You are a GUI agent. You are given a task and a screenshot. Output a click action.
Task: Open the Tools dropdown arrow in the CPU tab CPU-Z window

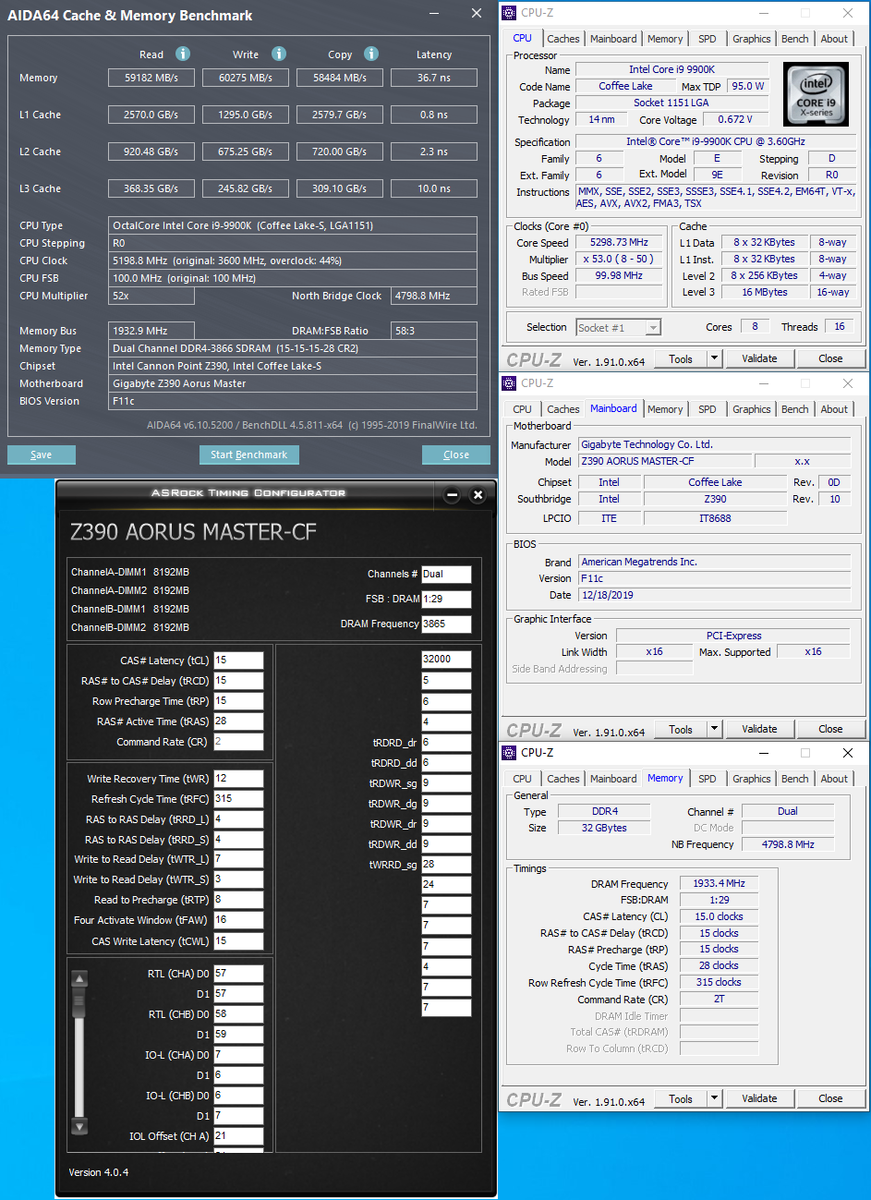(714, 358)
